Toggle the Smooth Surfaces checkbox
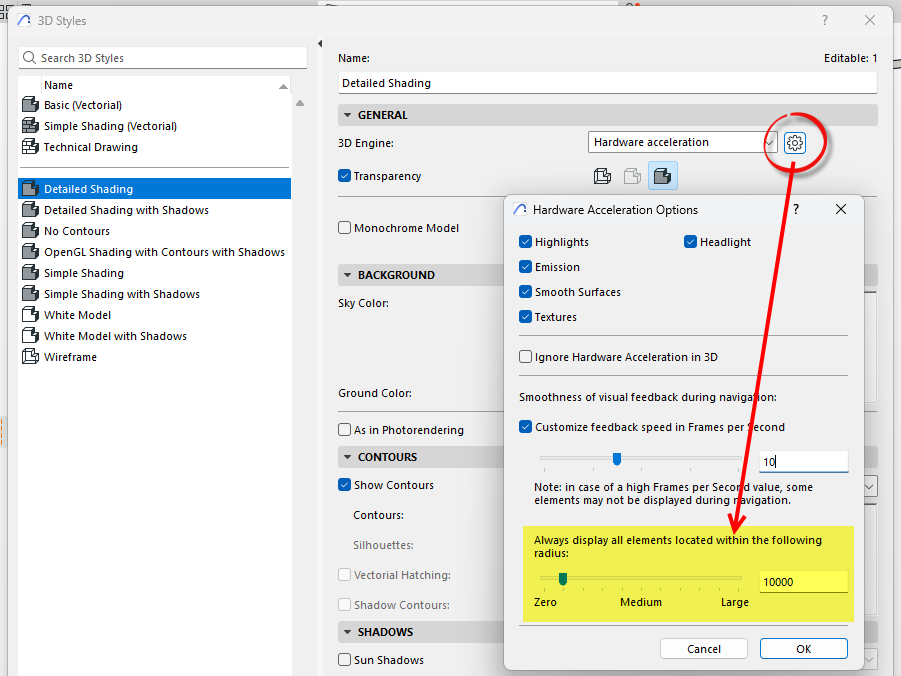901x676 pixels. point(525,292)
